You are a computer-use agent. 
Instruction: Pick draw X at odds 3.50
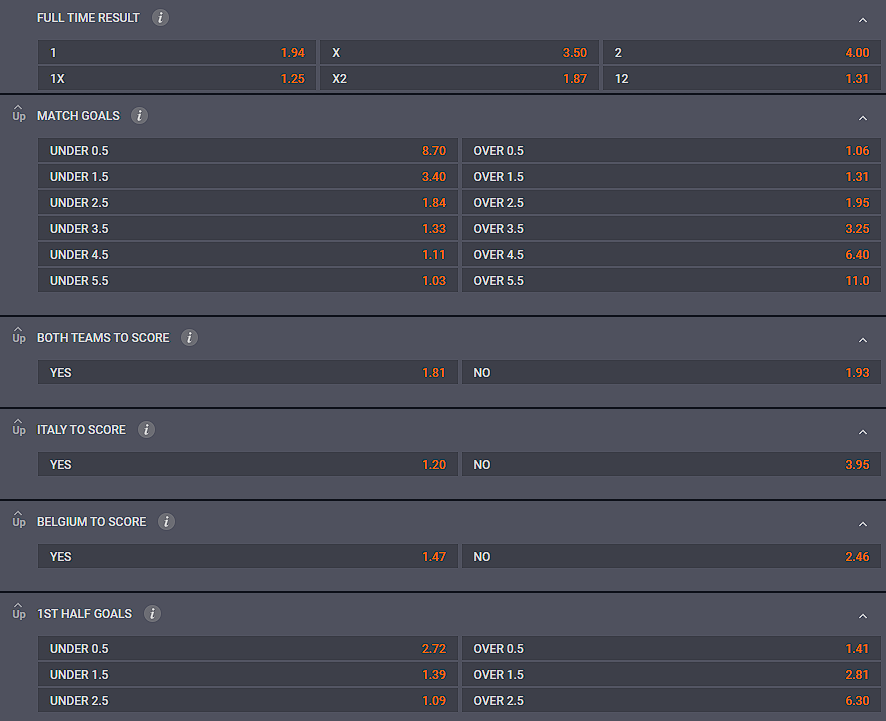point(459,52)
